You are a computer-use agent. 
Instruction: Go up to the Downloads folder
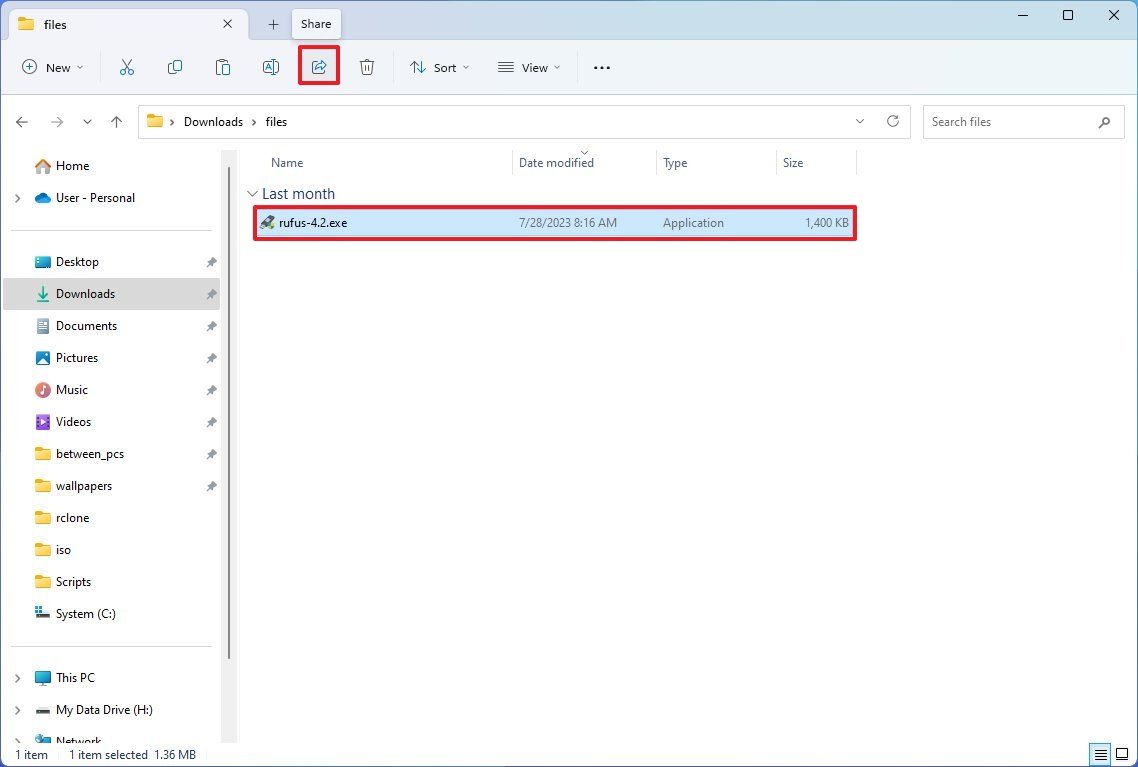tap(116, 121)
